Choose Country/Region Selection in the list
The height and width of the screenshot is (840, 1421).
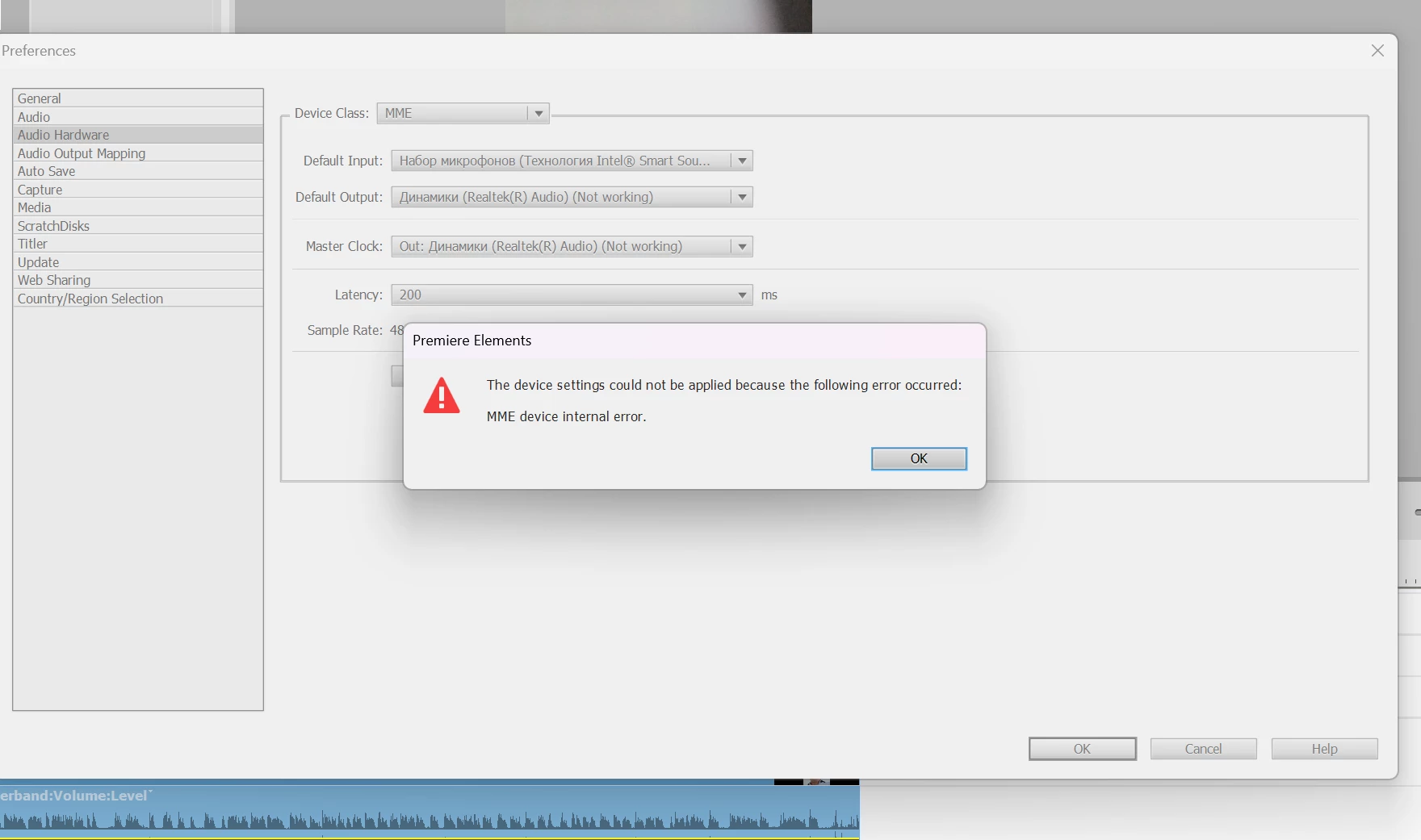coord(138,299)
